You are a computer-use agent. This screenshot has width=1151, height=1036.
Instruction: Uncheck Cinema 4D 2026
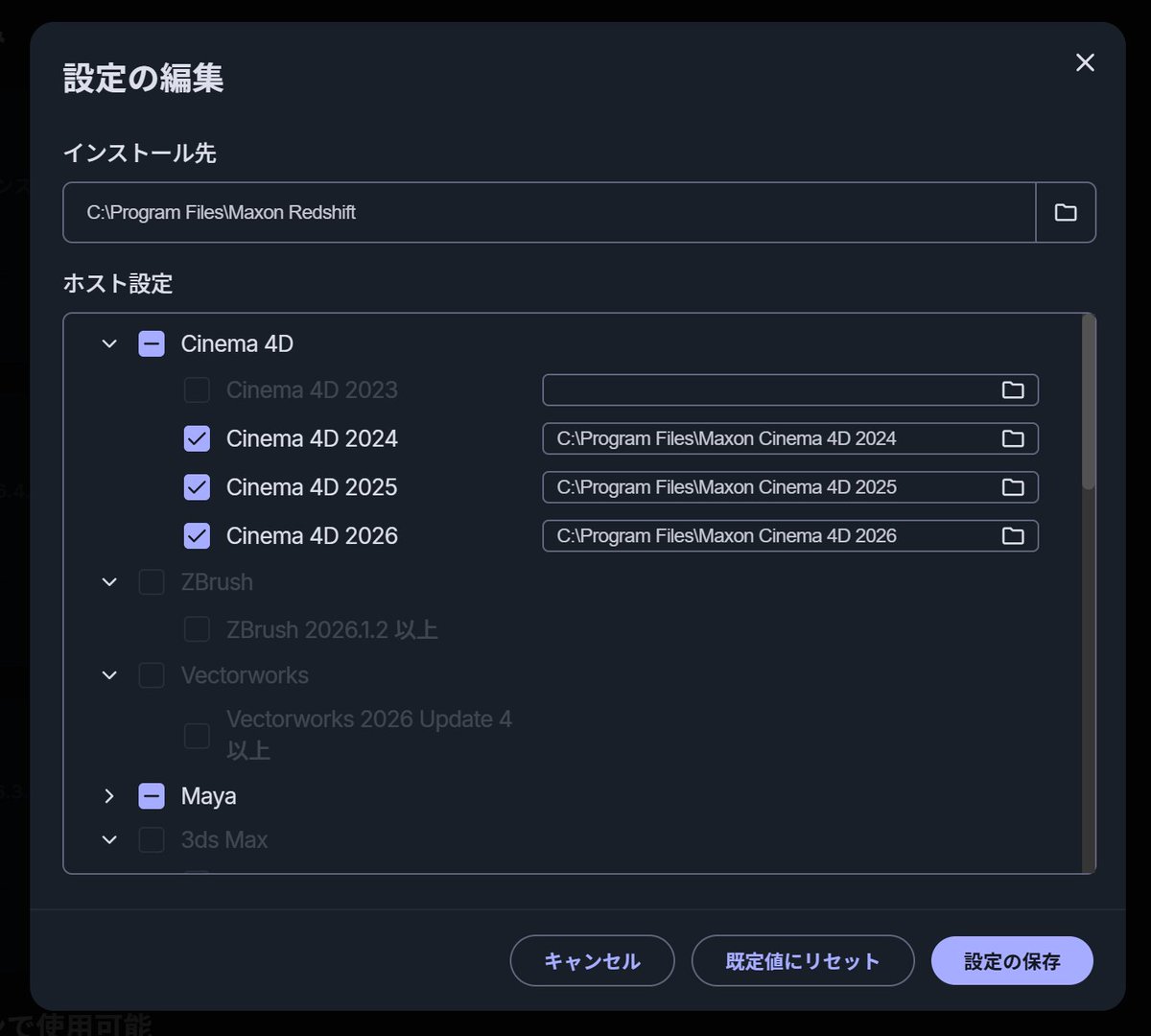[x=197, y=535]
